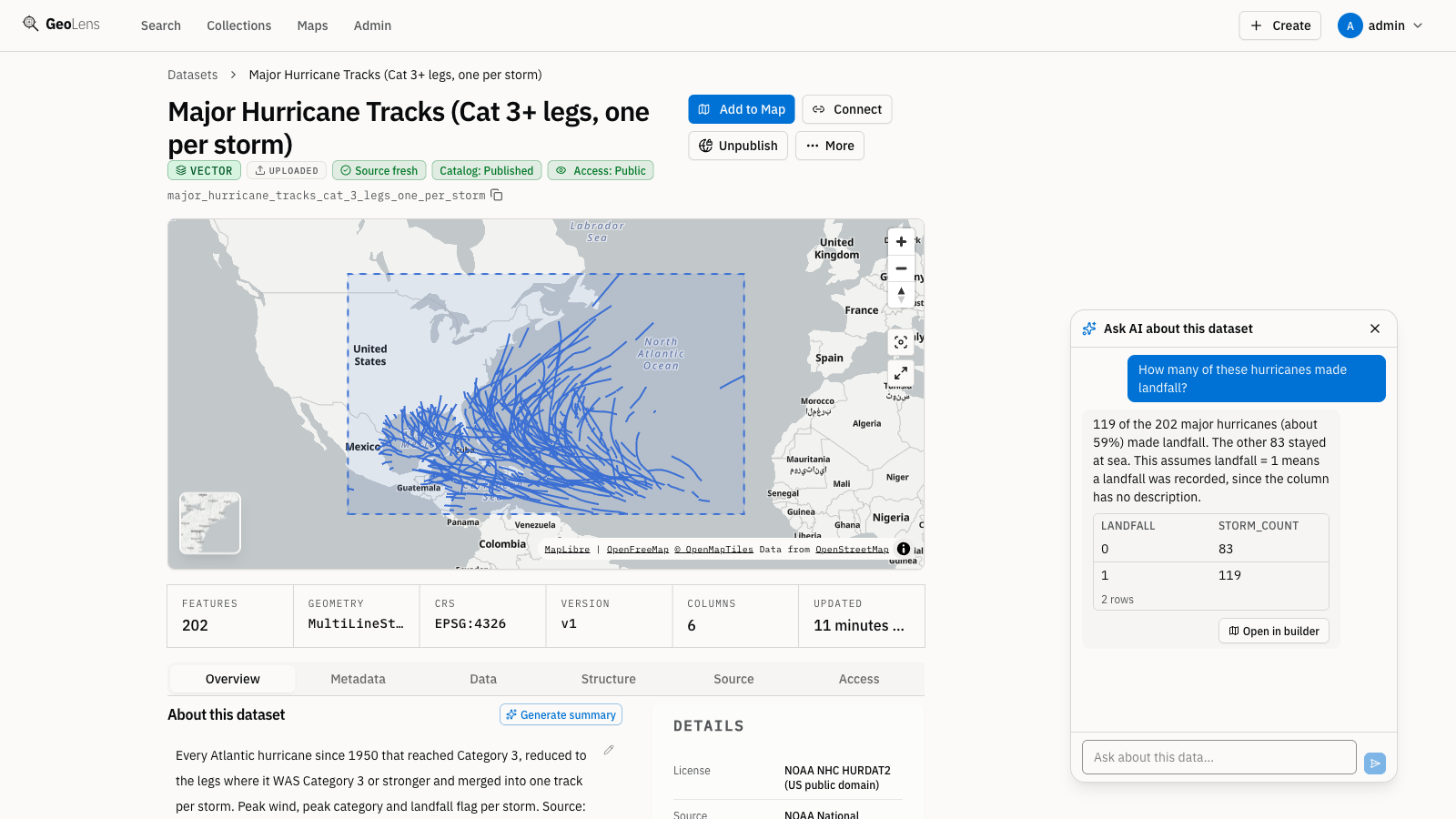Copy the dataset table name
1456x819 pixels.
click(x=497, y=195)
